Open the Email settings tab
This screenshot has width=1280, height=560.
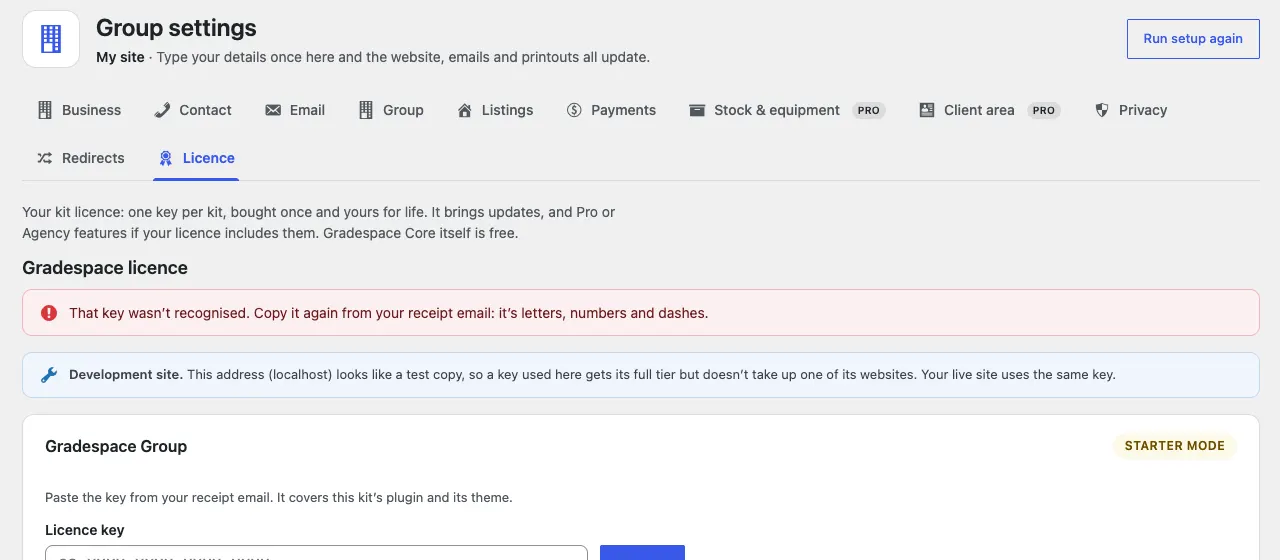[295, 110]
